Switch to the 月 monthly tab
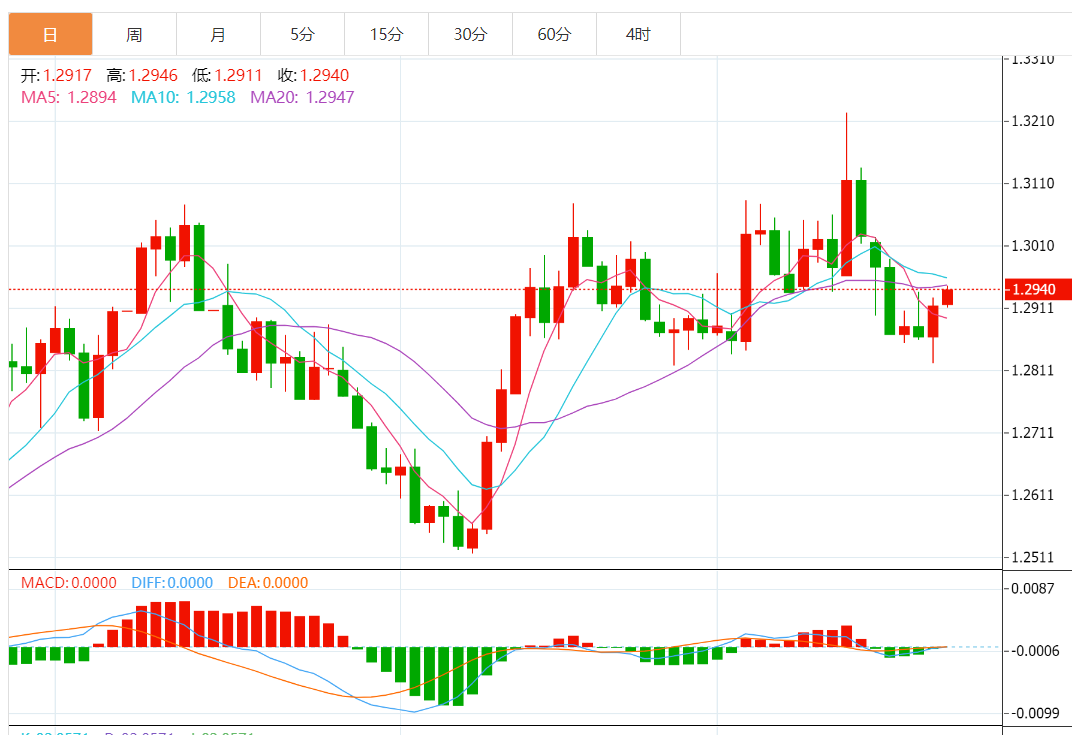The height and width of the screenshot is (735, 1072). pyautogui.click(x=219, y=34)
